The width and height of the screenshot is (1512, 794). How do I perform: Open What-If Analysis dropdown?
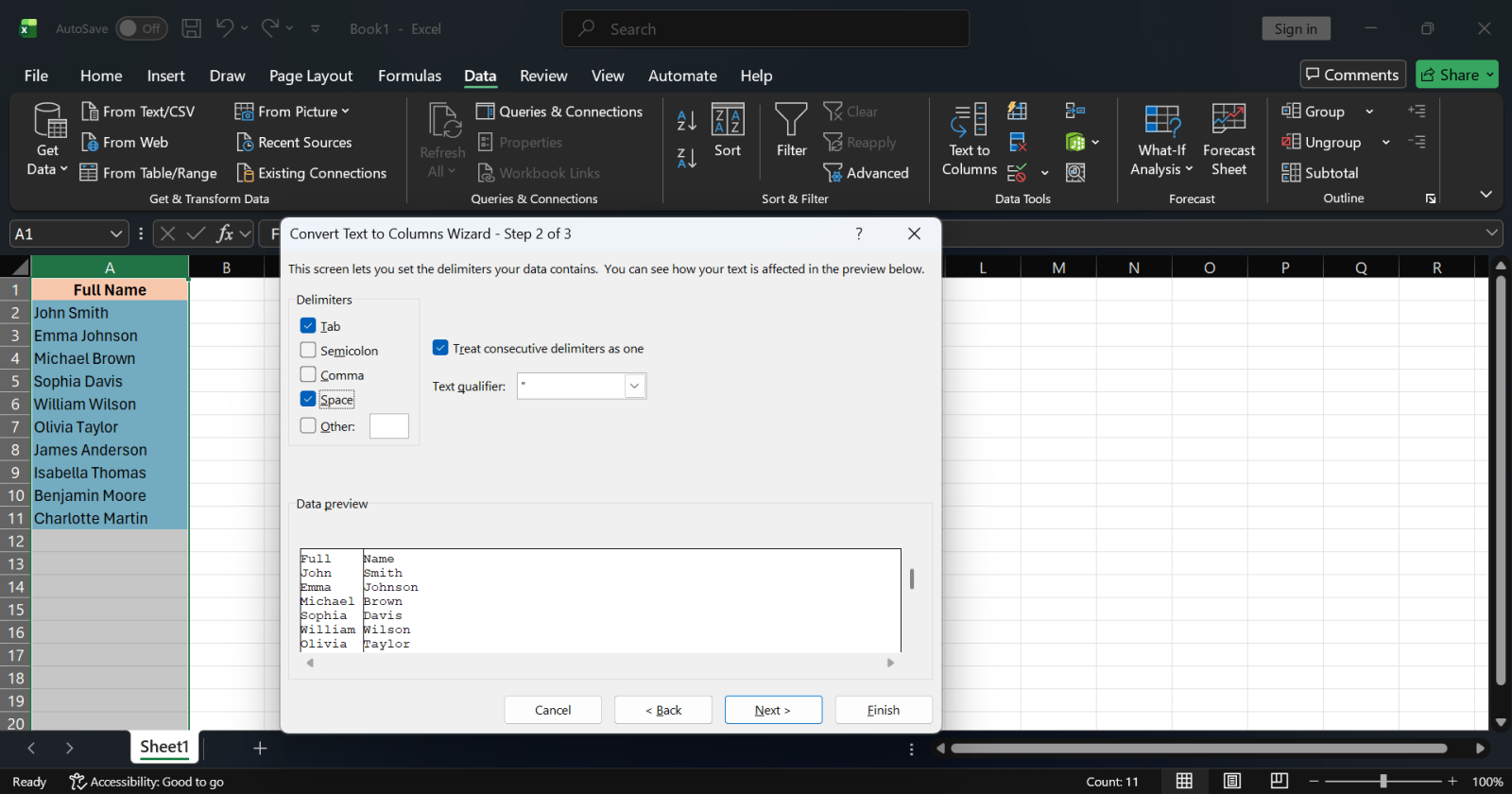coord(1161,140)
